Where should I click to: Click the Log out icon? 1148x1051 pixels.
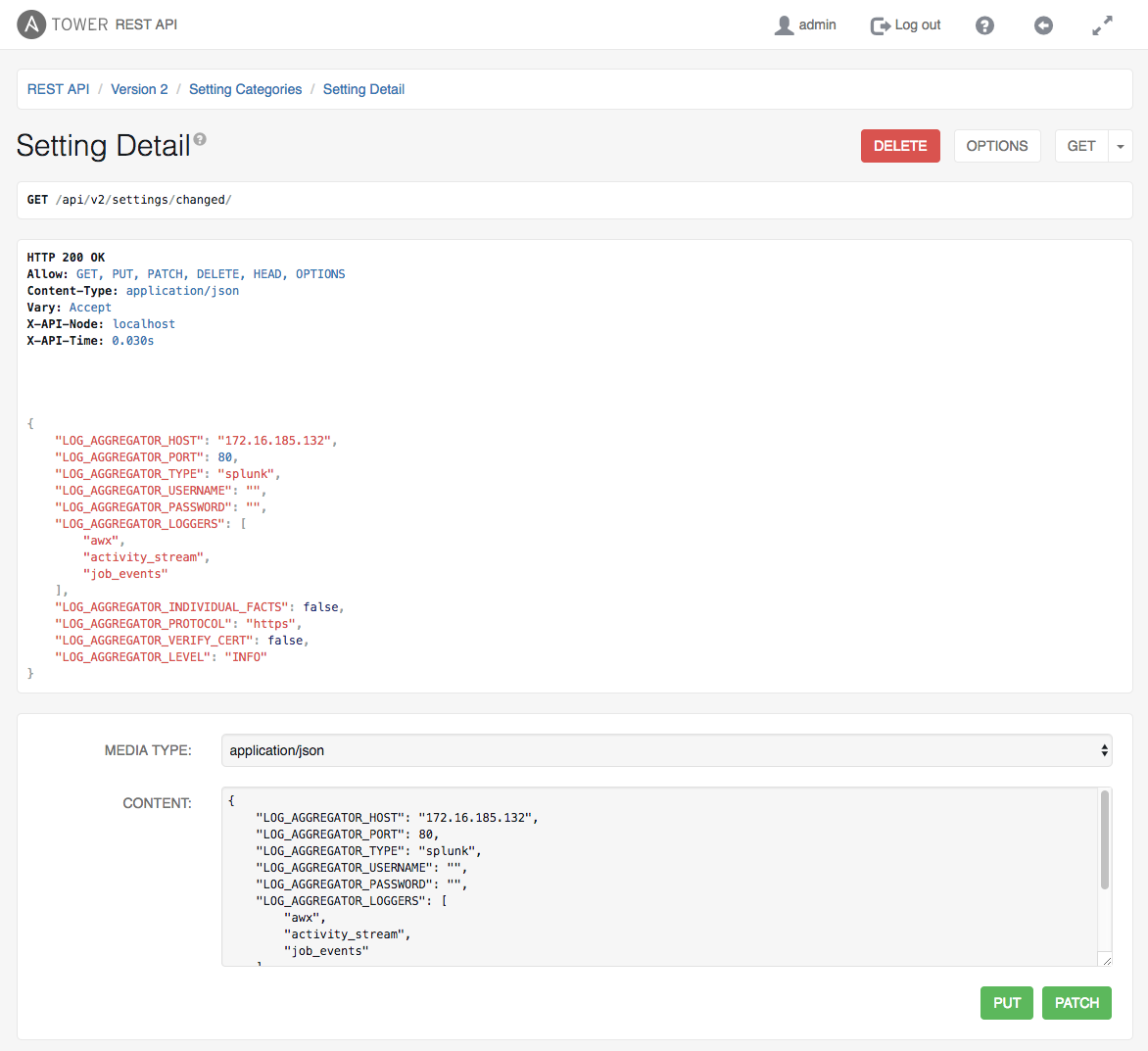880,25
